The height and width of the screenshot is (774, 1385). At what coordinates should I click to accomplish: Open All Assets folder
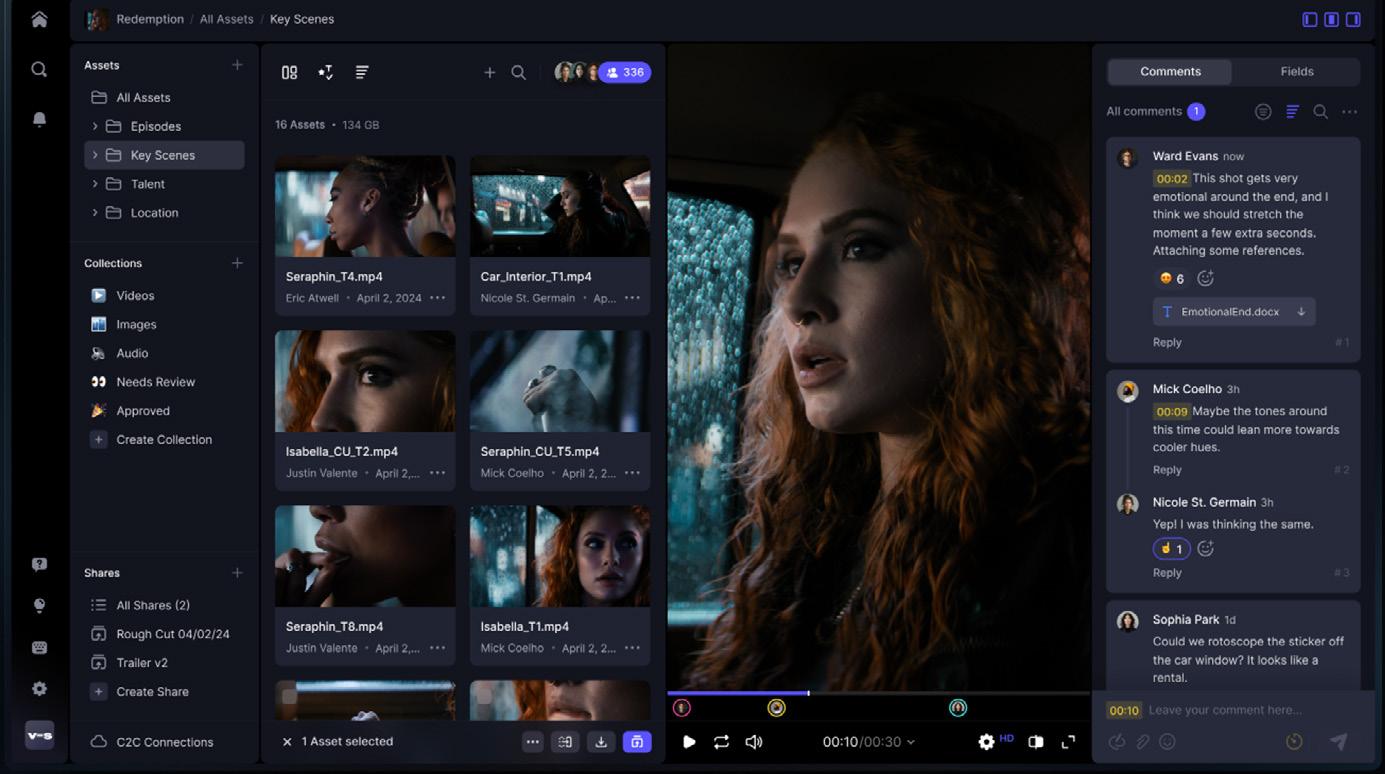click(143, 98)
